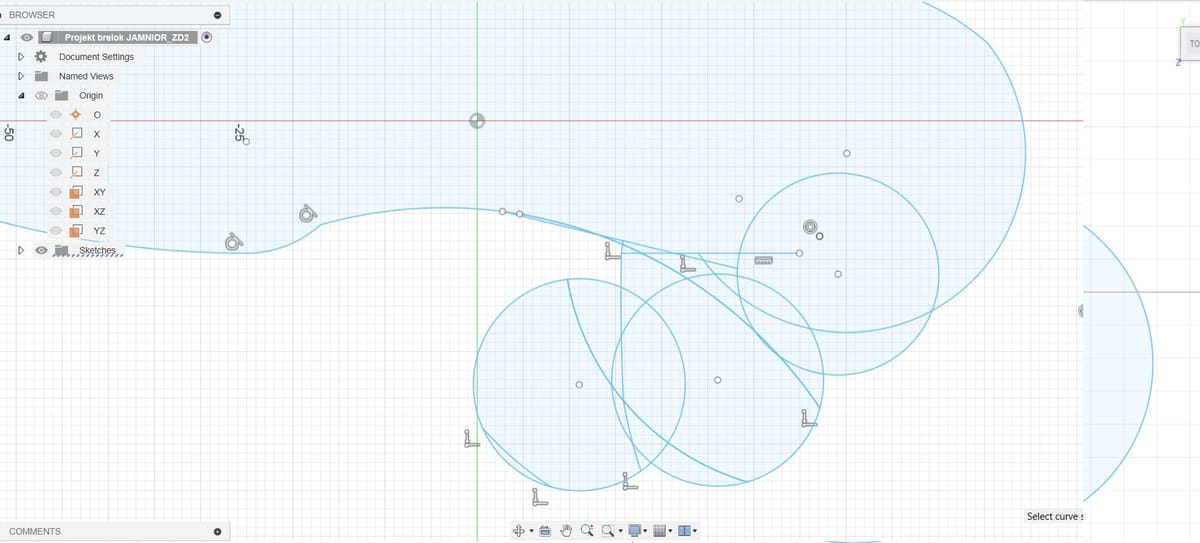
Task: Select the Origin tree item label
Action: click(91, 96)
